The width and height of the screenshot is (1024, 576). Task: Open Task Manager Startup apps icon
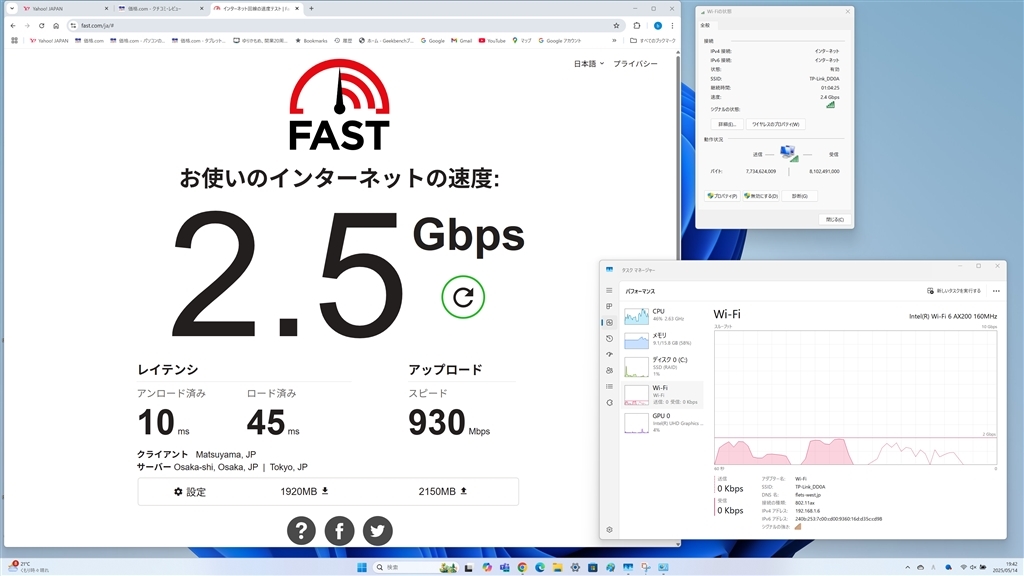609,355
